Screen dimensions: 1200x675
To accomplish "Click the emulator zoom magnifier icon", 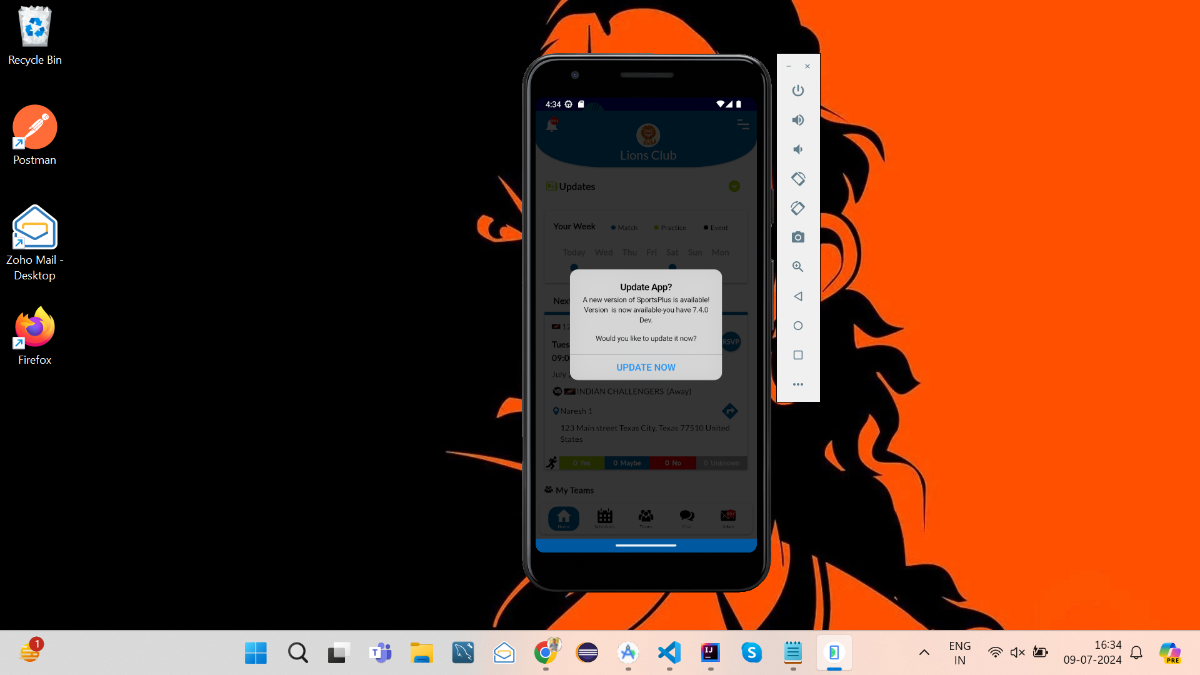I will (x=798, y=267).
